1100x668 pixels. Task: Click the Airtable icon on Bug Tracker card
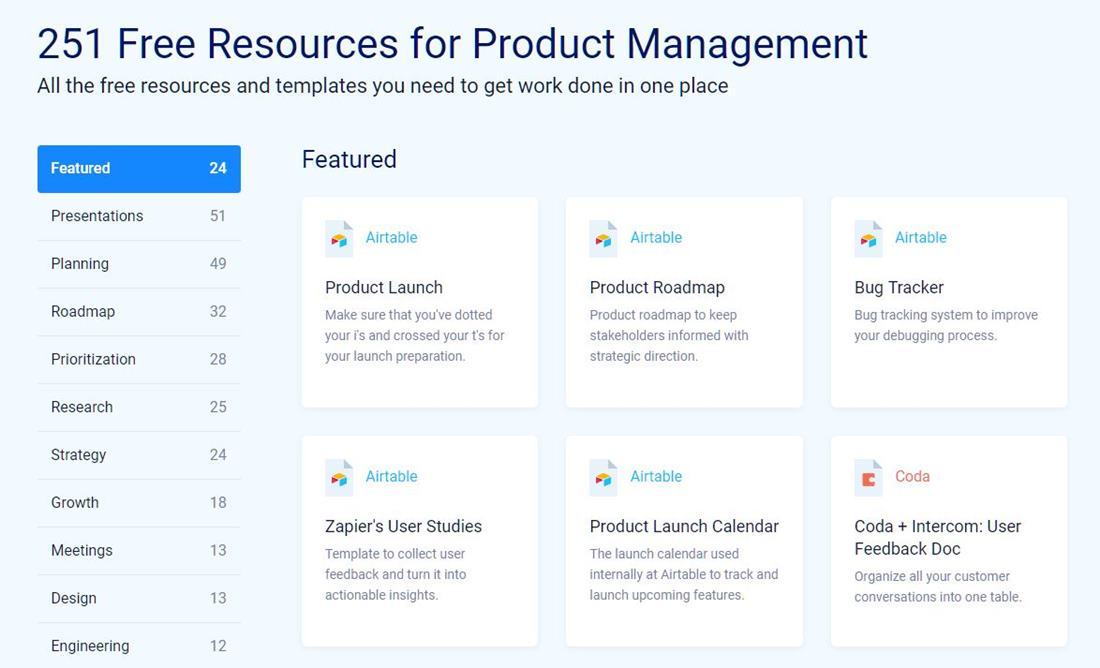[868, 239]
